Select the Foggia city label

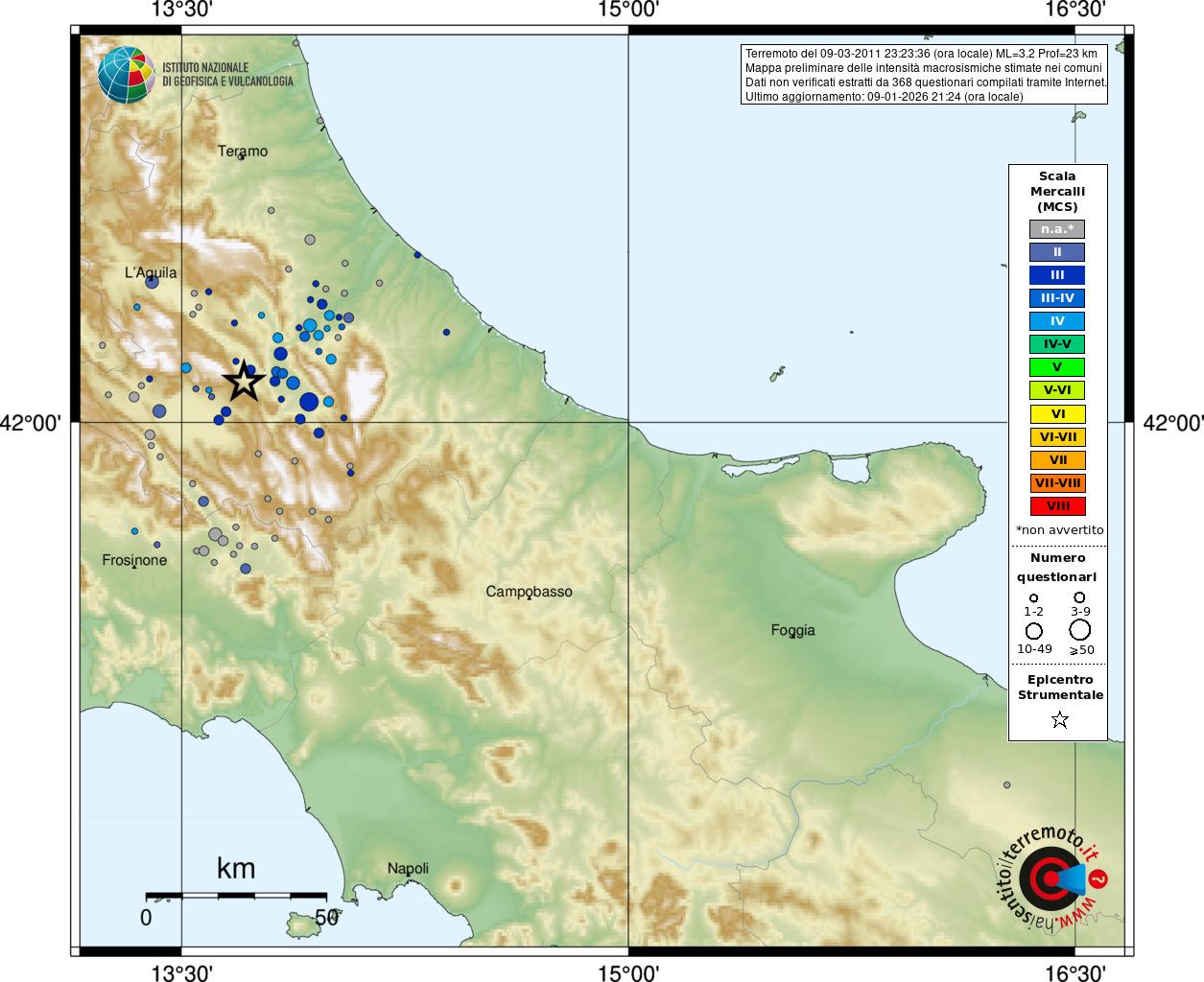(792, 630)
